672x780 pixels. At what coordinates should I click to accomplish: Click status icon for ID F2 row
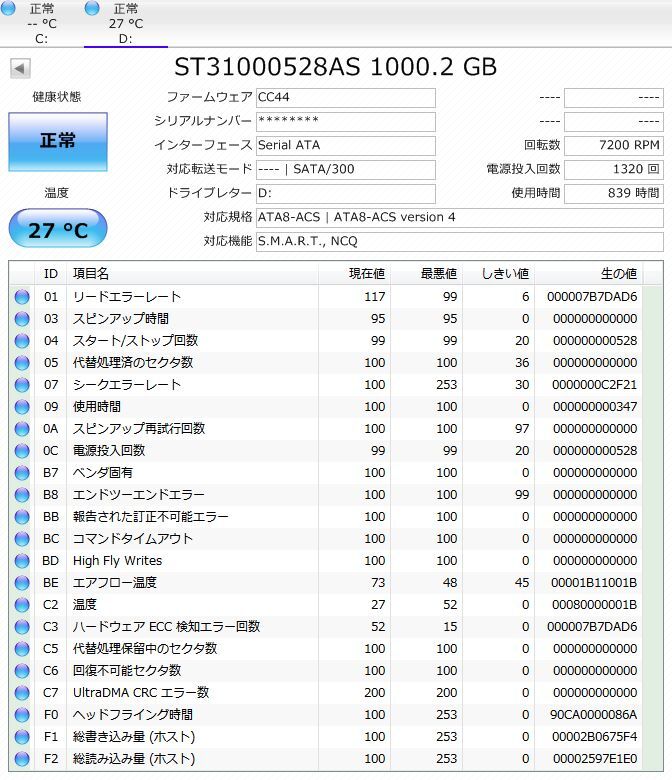point(22,759)
